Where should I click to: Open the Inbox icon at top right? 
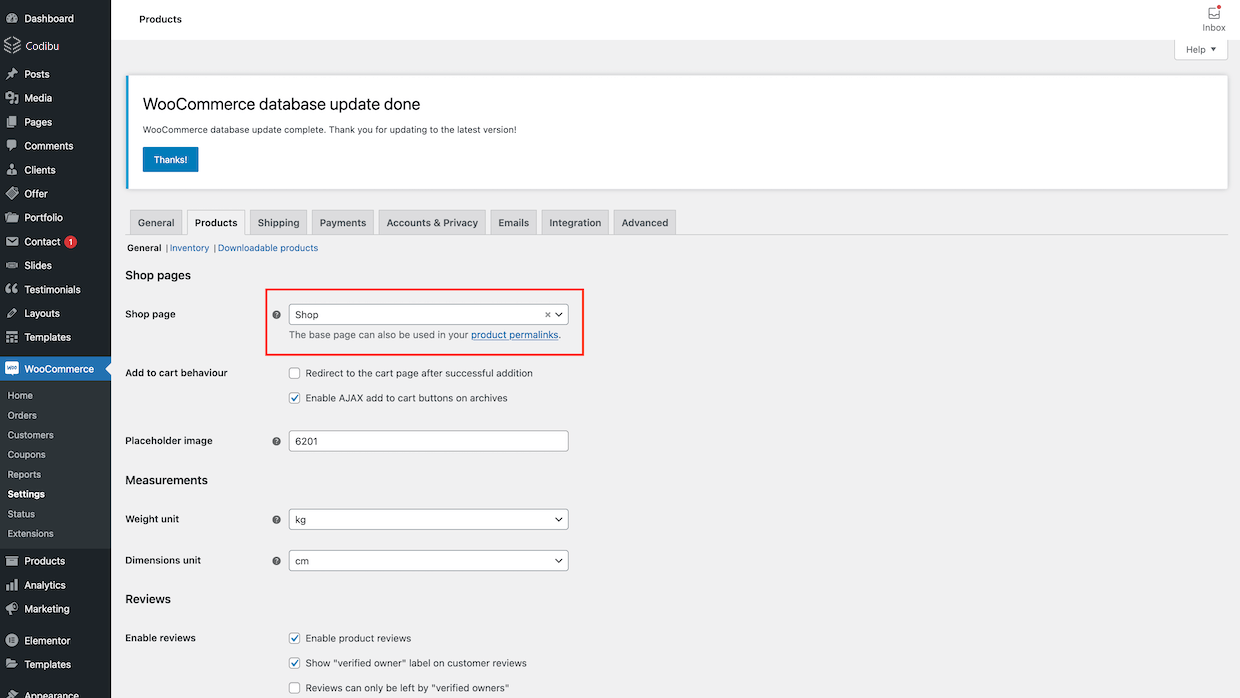click(1214, 13)
